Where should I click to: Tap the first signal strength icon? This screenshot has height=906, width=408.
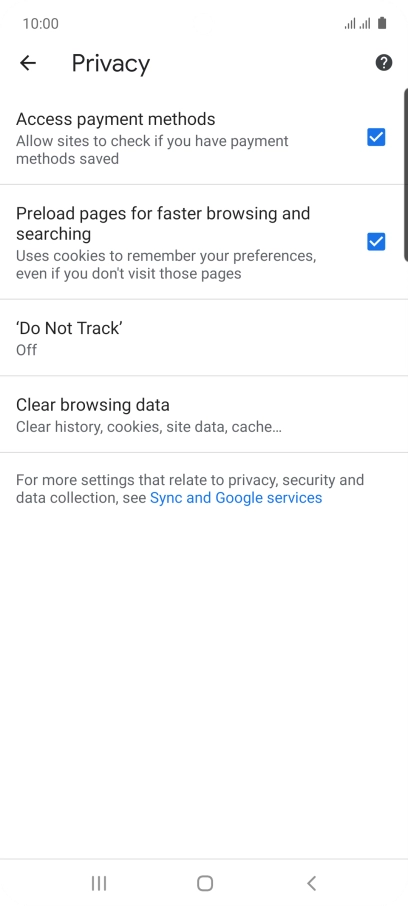(350, 24)
